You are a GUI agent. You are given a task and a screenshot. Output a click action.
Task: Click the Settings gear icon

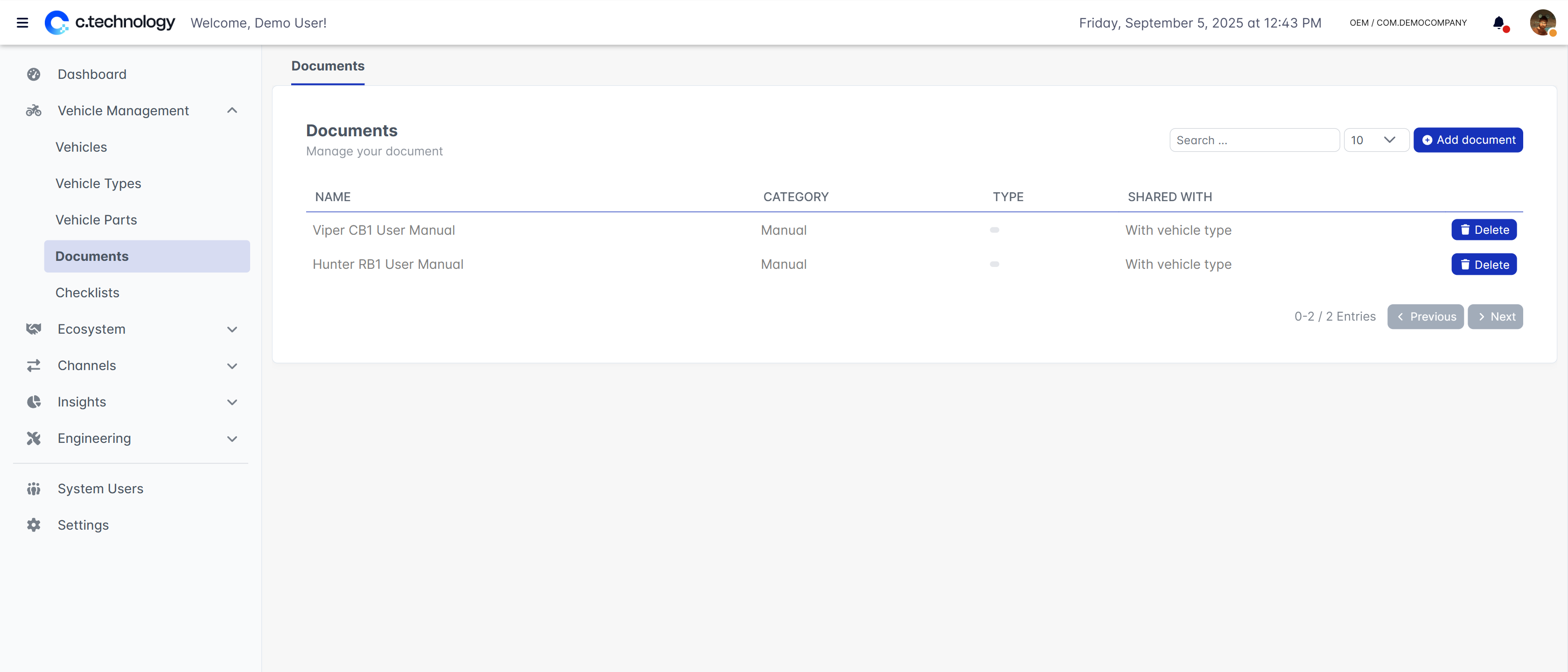coord(34,525)
